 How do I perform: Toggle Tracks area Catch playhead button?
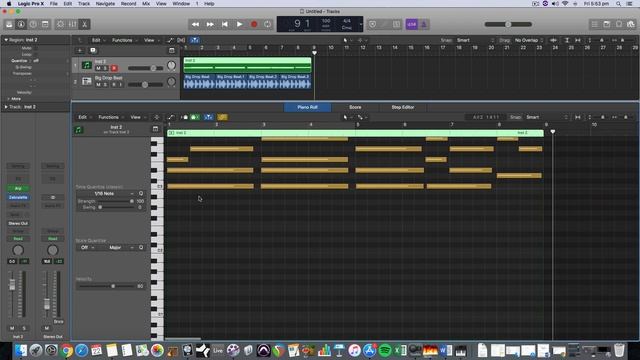click(x=195, y=40)
